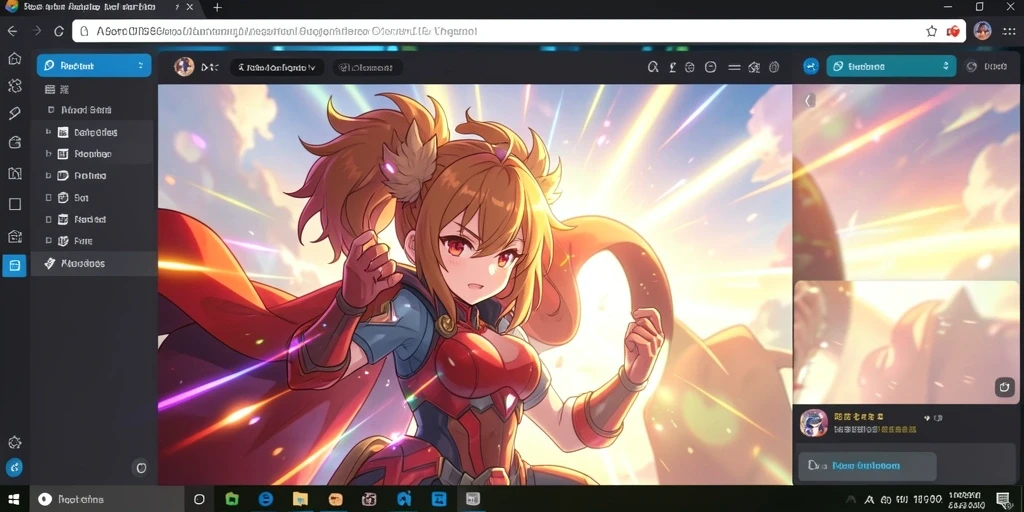This screenshot has height=512, width=1024.
Task: Tick the checkbox of the top sidebar list entry
Action: [x=51, y=110]
